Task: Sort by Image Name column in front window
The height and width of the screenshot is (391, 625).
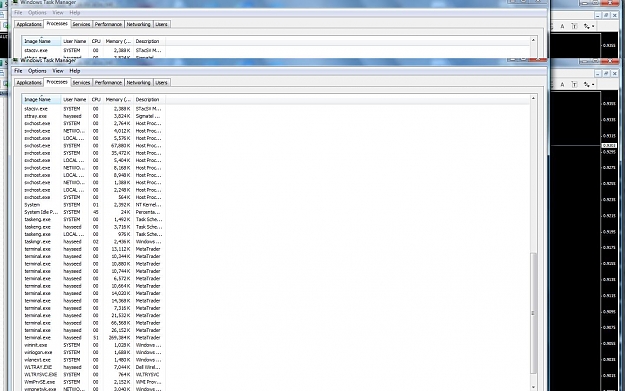Action: click(41, 100)
